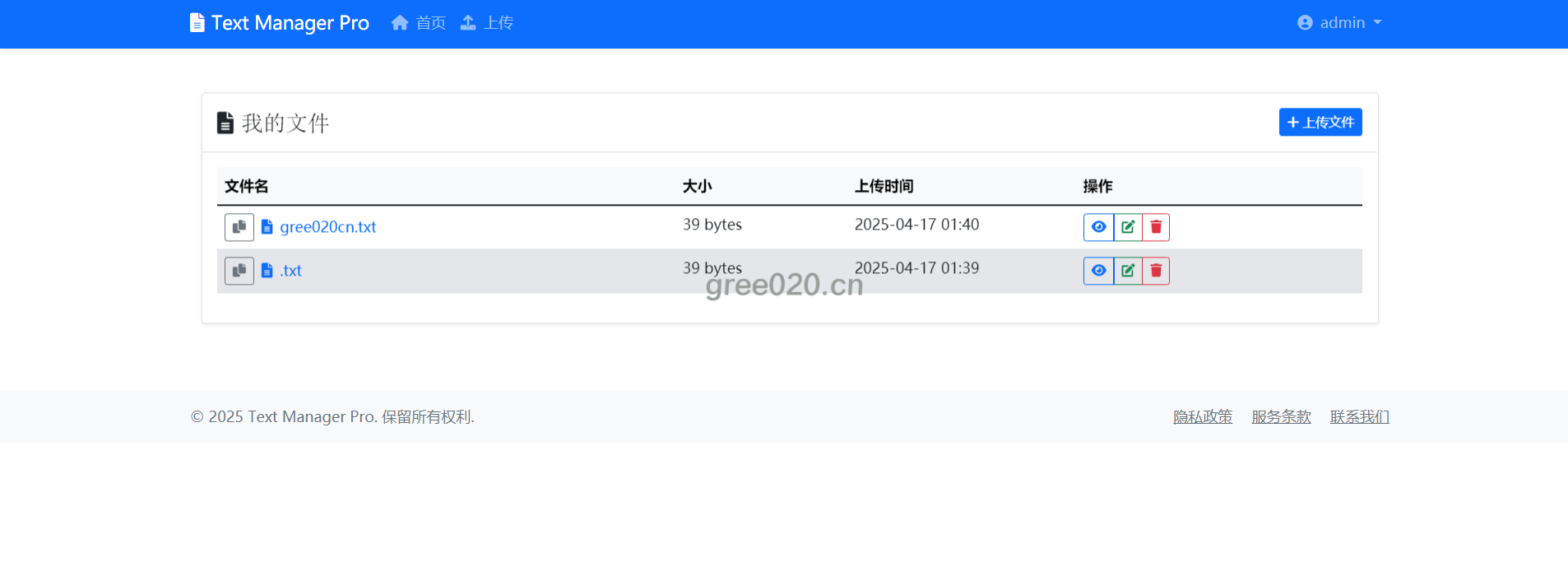
Task: Open the admin user dropdown
Action: [1339, 23]
